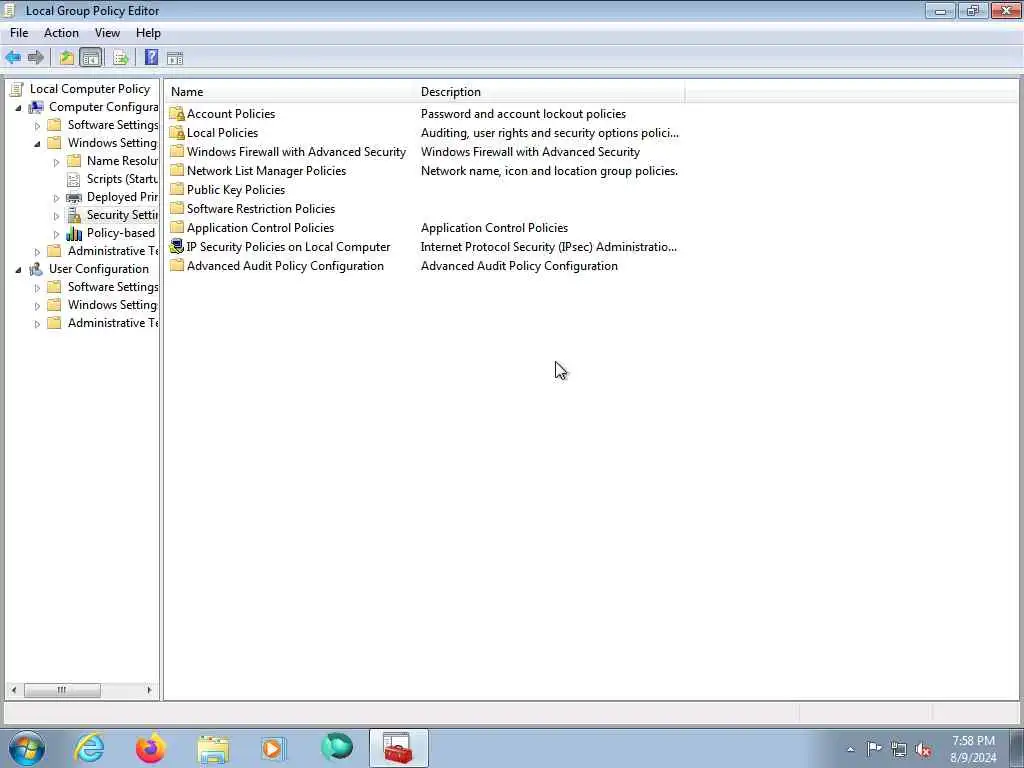This screenshot has height=768, width=1024.
Task: Click "Auditing, user rights and security options" description
Action: click(549, 133)
